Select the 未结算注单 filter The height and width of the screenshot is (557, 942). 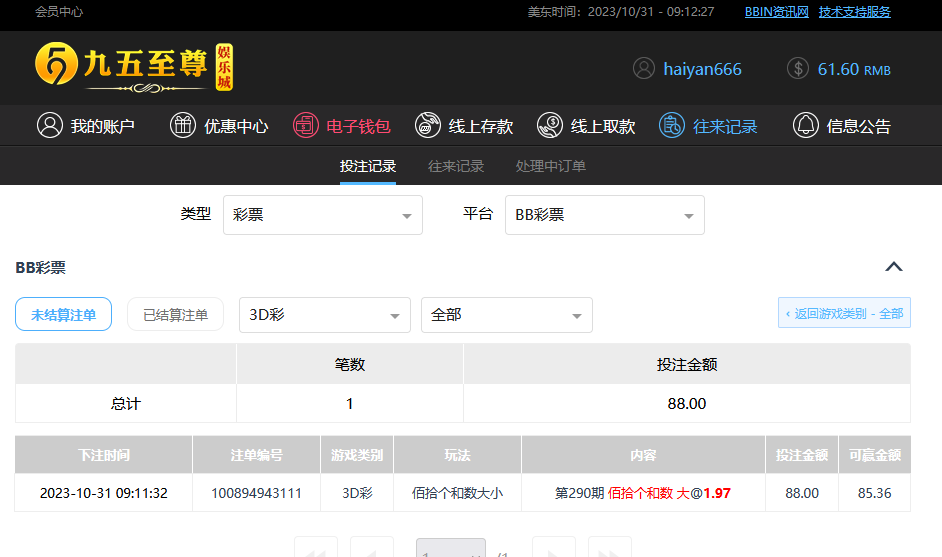(x=63, y=314)
